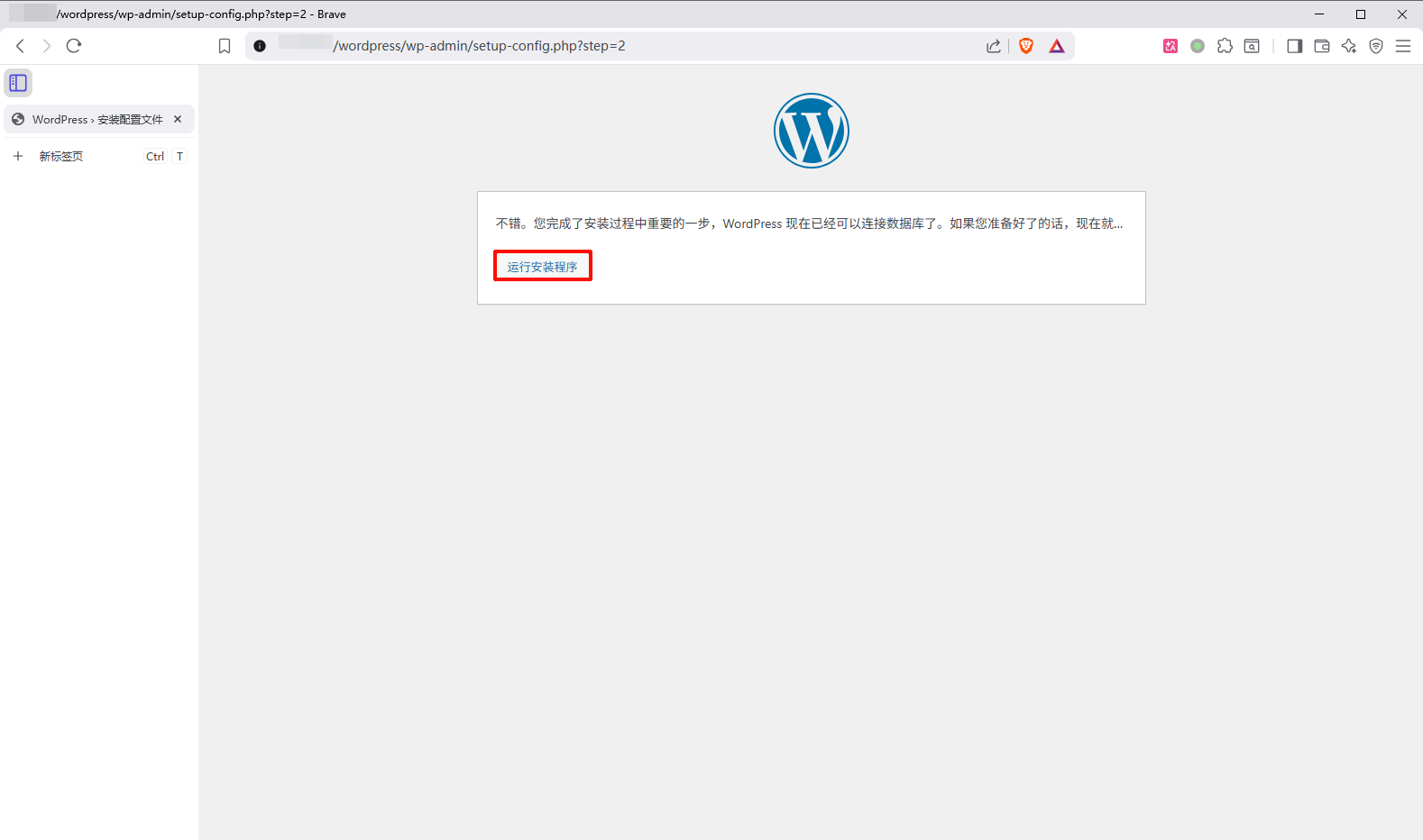Open a new tab with 新标签页
Screen dimensions: 1423x840
[x=61, y=156]
